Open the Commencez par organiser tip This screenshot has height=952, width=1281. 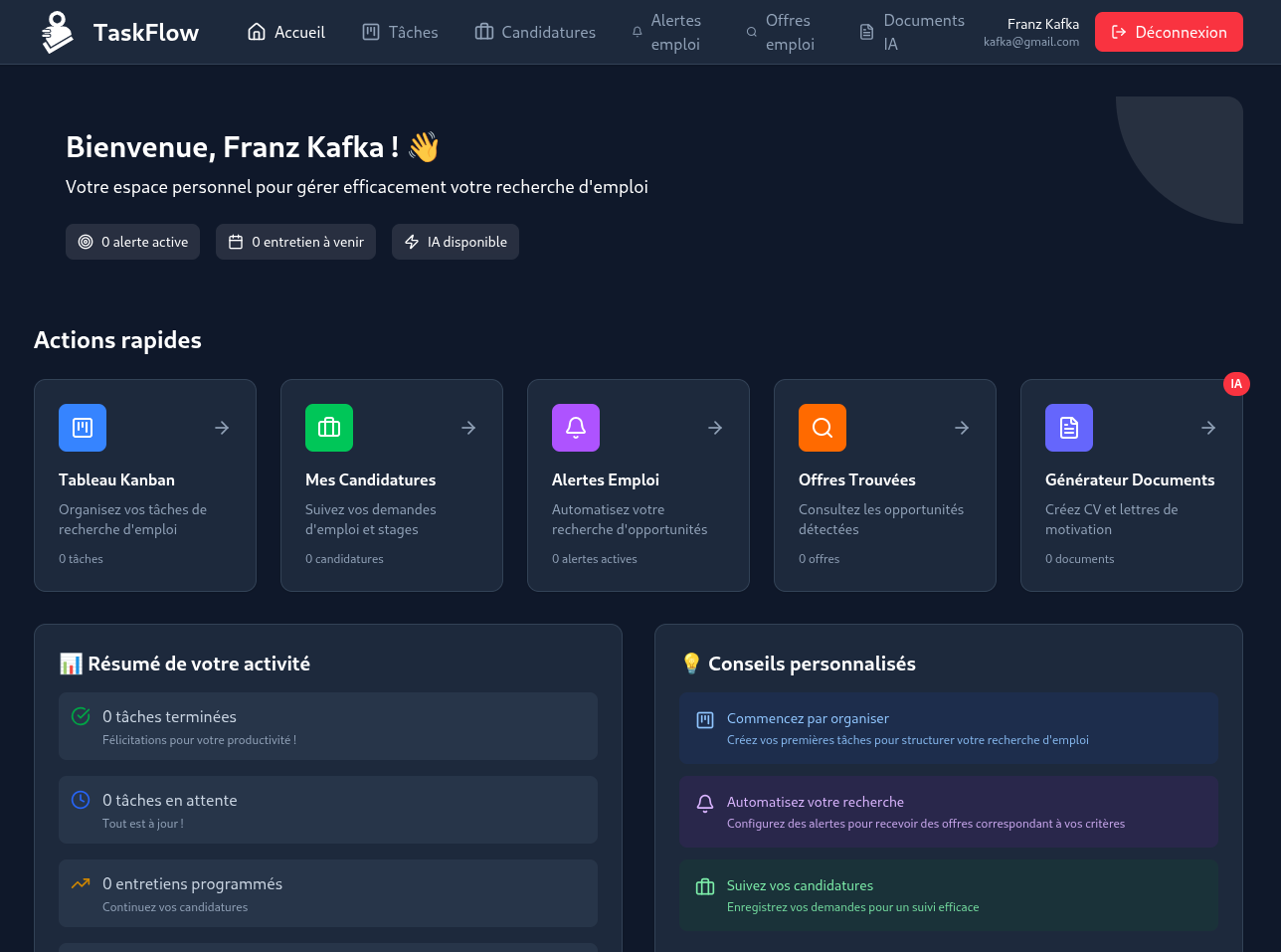click(x=949, y=728)
